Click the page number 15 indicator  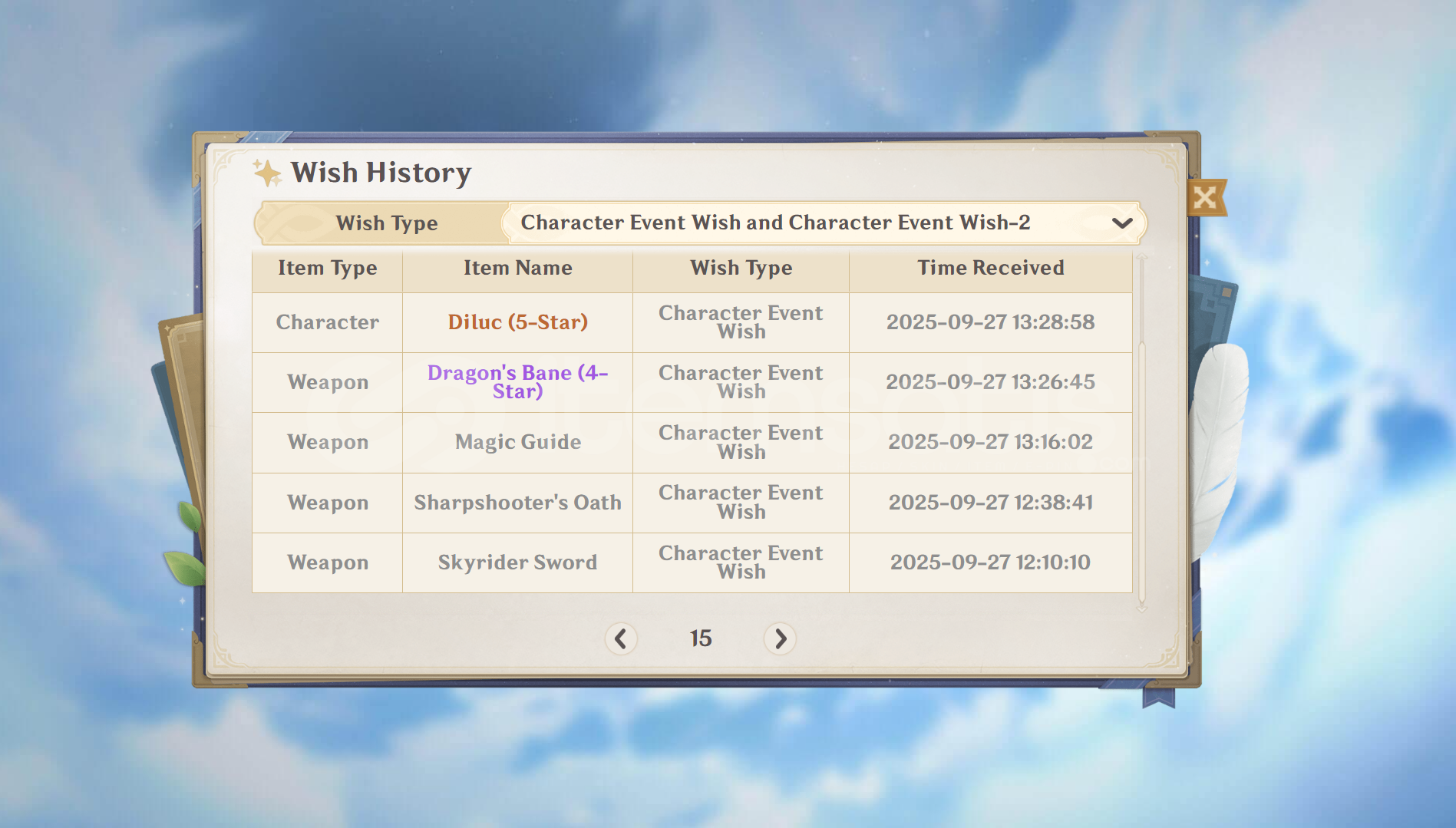click(x=700, y=638)
